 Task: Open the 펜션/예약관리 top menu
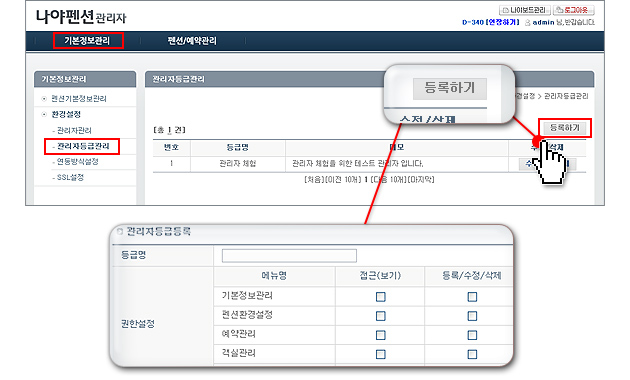pos(192,41)
